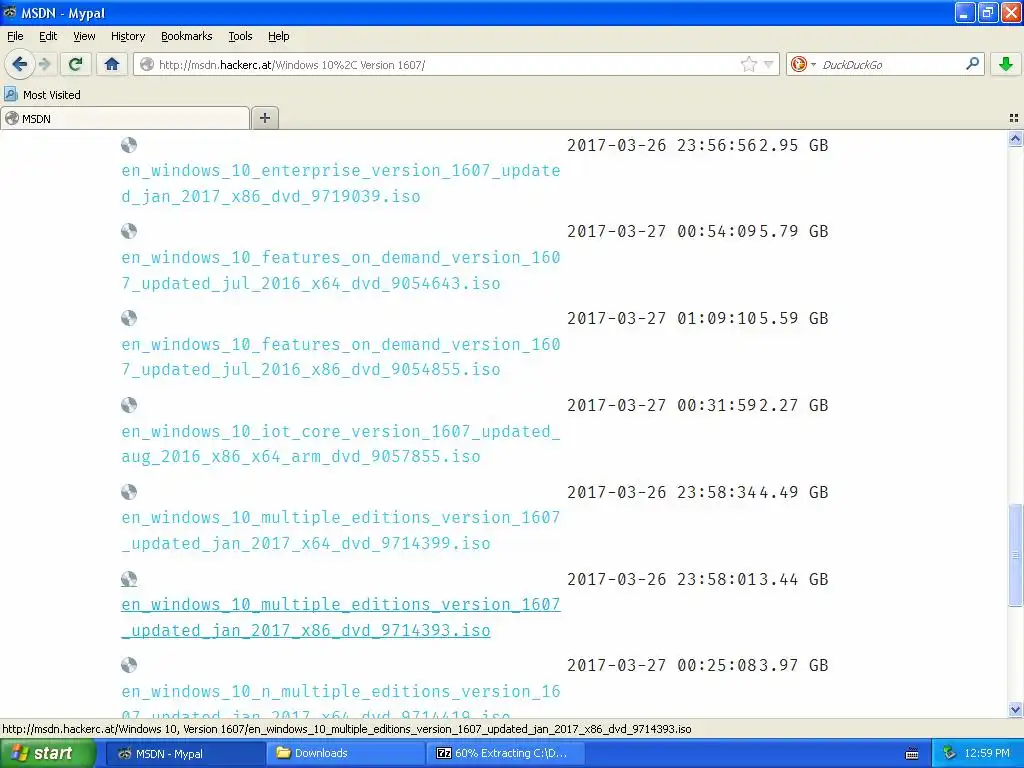Switch to MSDN - Mypal taskbar button
The image size is (1024, 768).
point(185,753)
